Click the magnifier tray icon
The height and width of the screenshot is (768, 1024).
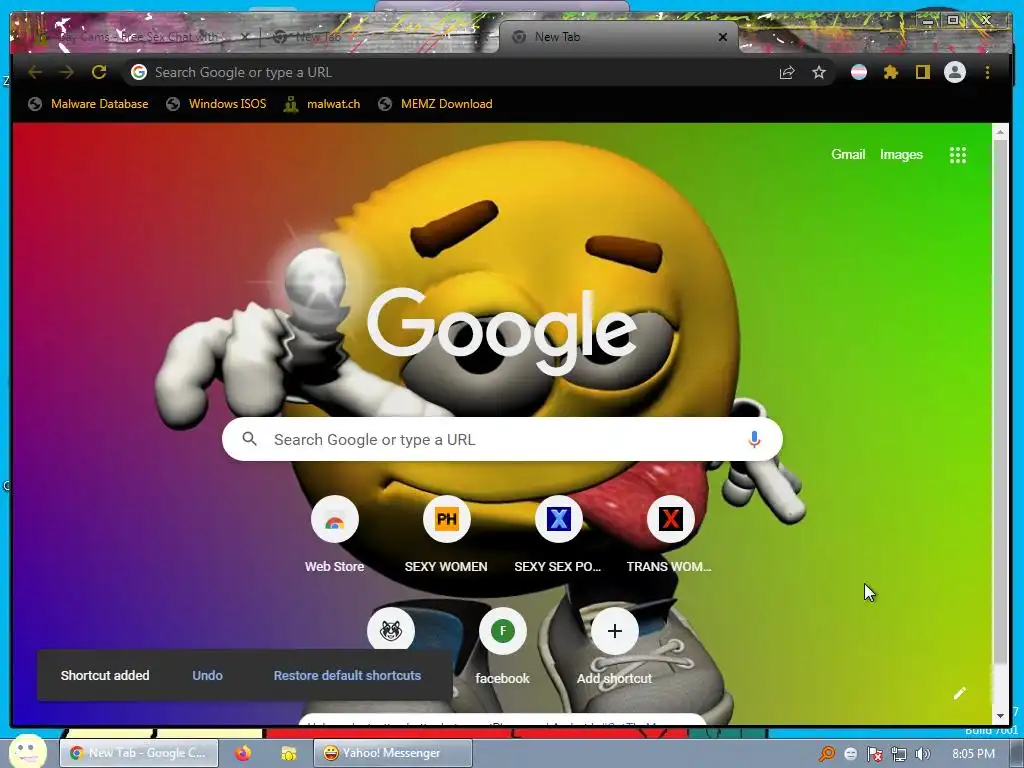coord(826,754)
